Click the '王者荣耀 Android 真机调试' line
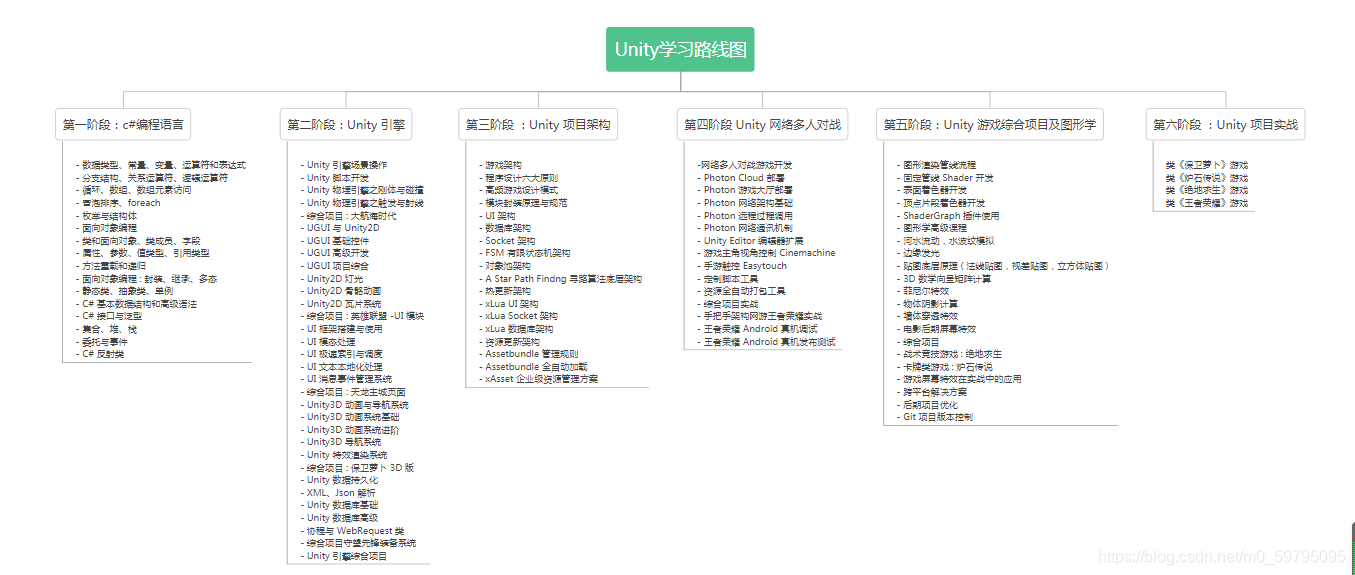Image resolution: width=1355 pixels, height=575 pixels. tap(757, 329)
